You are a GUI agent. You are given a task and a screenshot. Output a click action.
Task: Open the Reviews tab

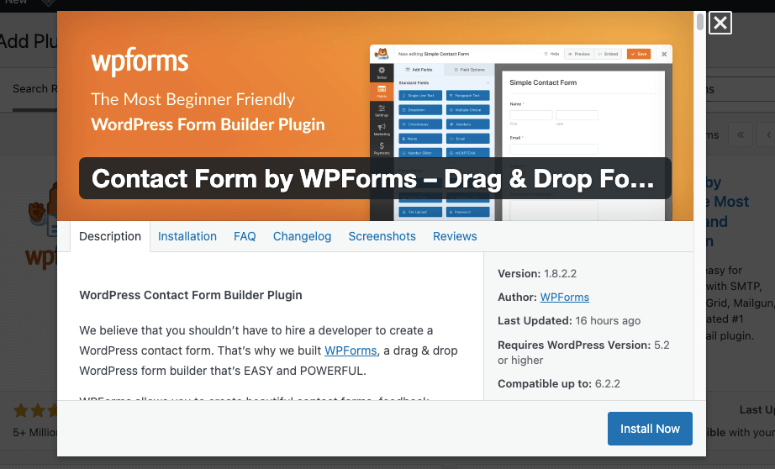click(x=455, y=236)
